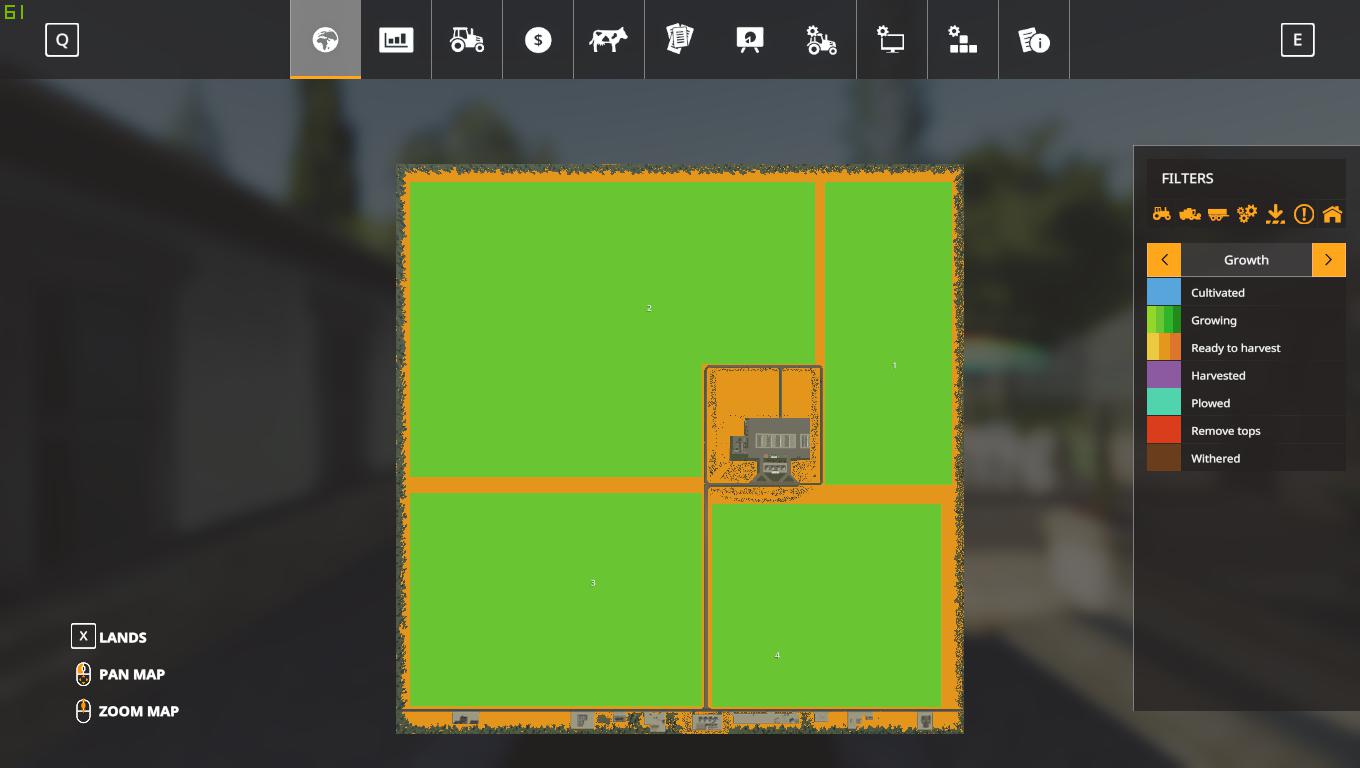This screenshot has height=768, width=1360.
Task: Open the prices chart icon tab
Action: (x=396, y=40)
